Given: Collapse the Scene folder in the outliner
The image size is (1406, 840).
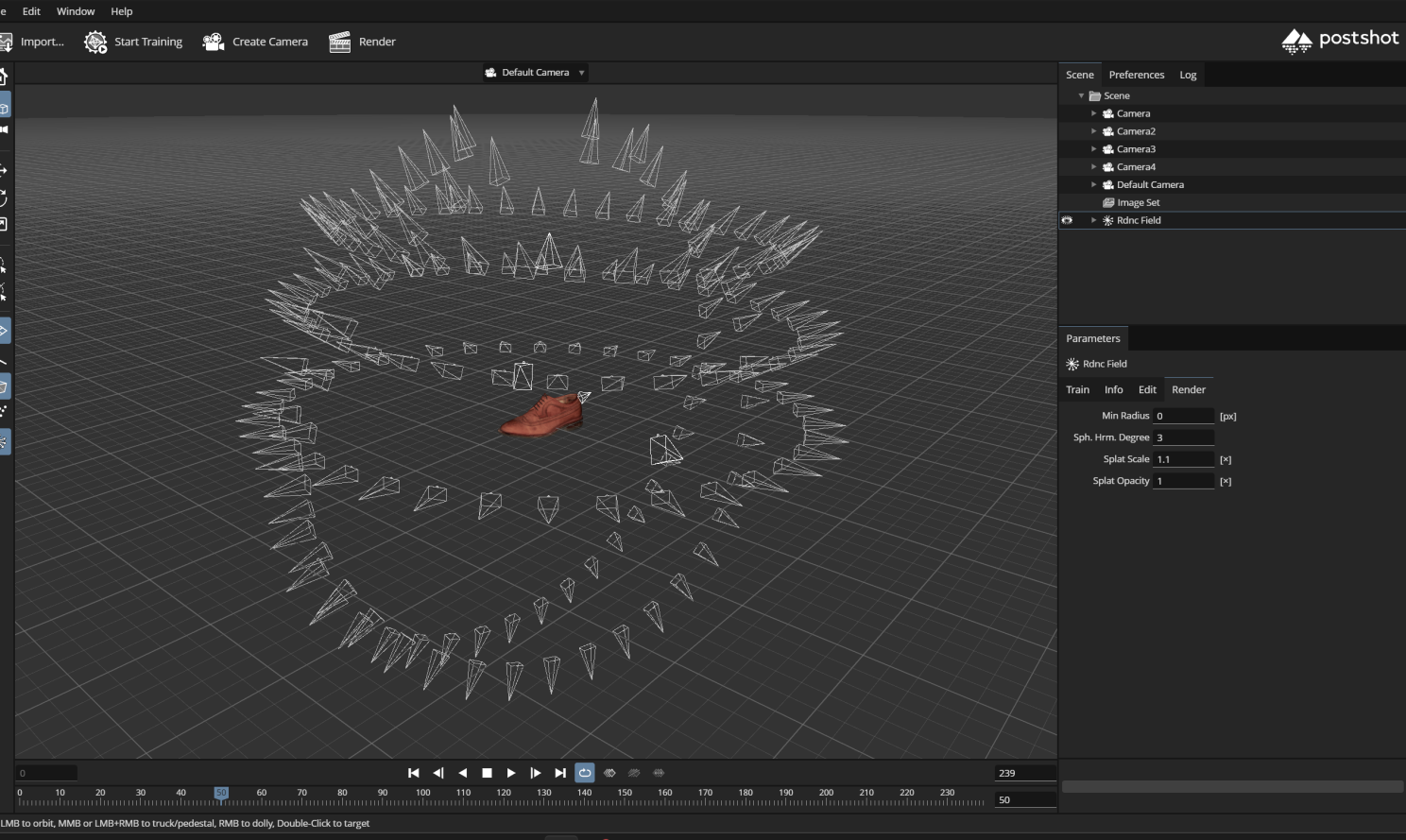Looking at the screenshot, I should 1081,94.
